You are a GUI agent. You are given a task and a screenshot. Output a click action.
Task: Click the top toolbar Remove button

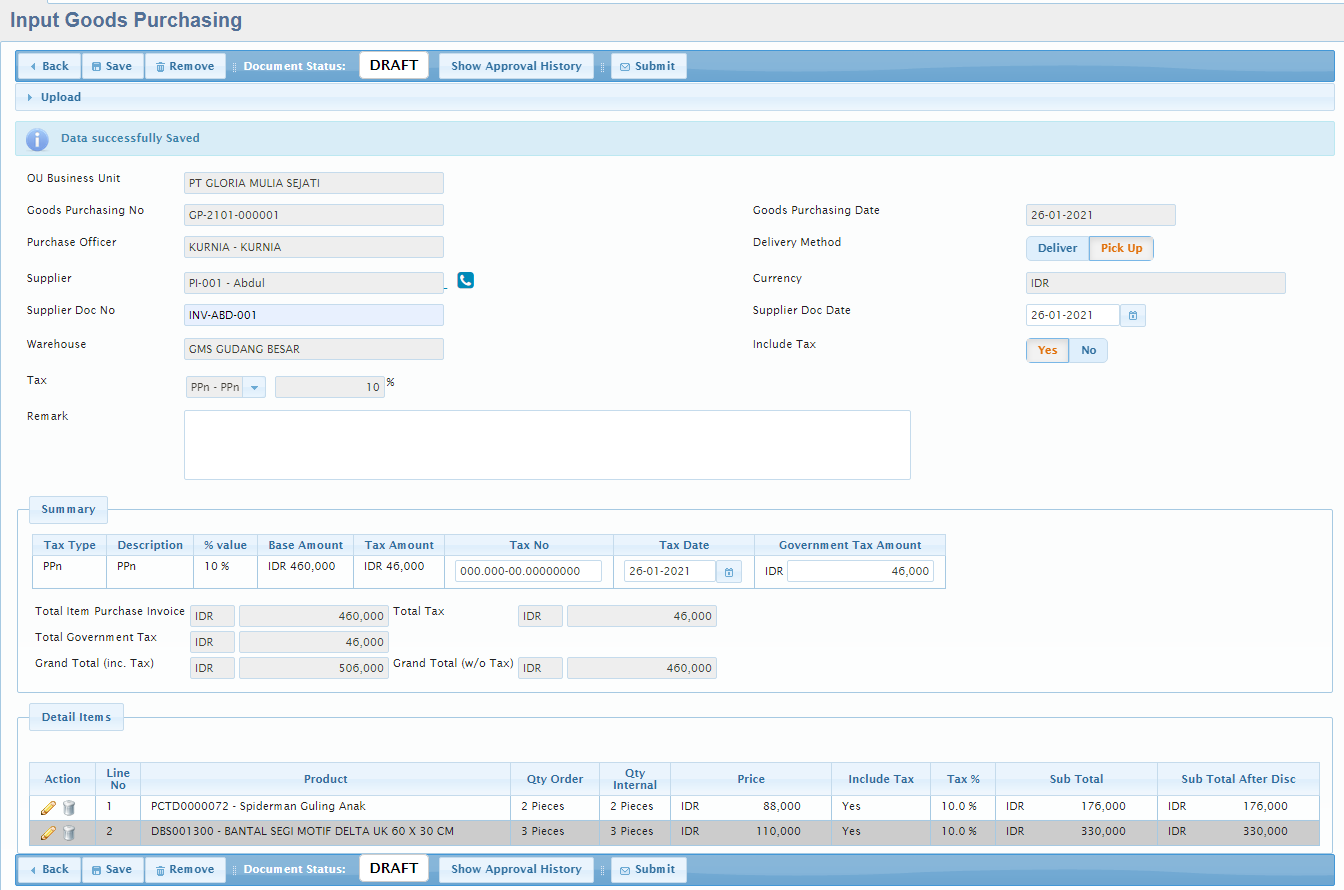click(x=186, y=66)
